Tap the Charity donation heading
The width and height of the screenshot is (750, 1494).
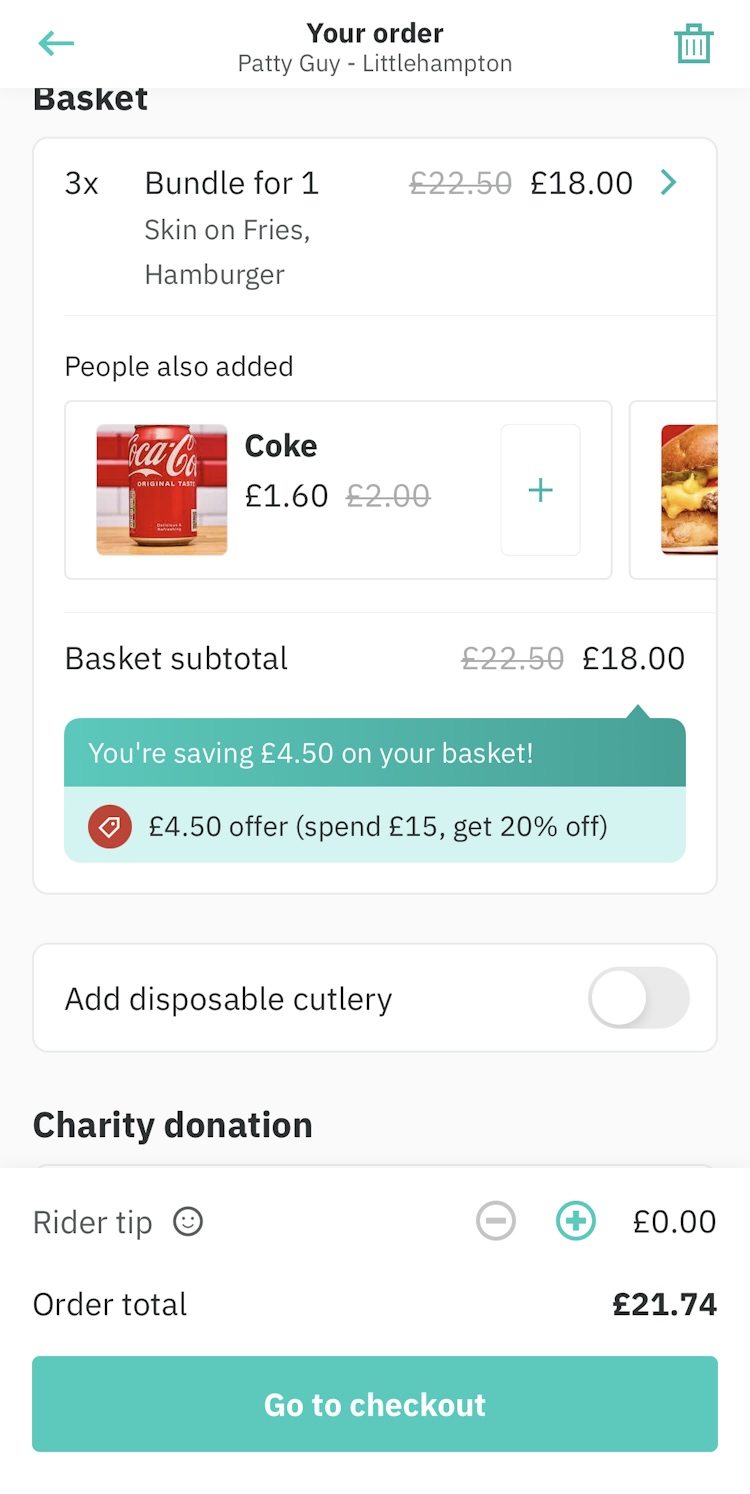[x=173, y=1125]
